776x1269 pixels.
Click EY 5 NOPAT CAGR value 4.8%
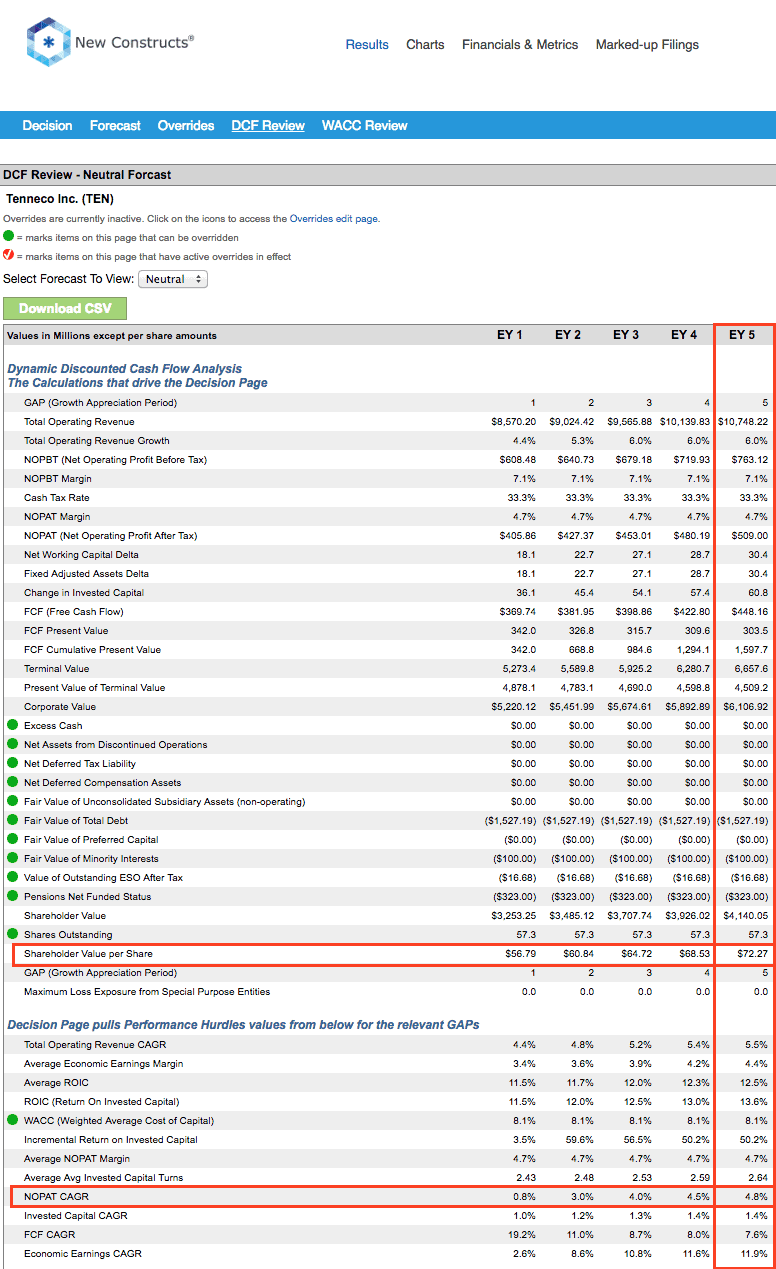pyautogui.click(x=757, y=1196)
